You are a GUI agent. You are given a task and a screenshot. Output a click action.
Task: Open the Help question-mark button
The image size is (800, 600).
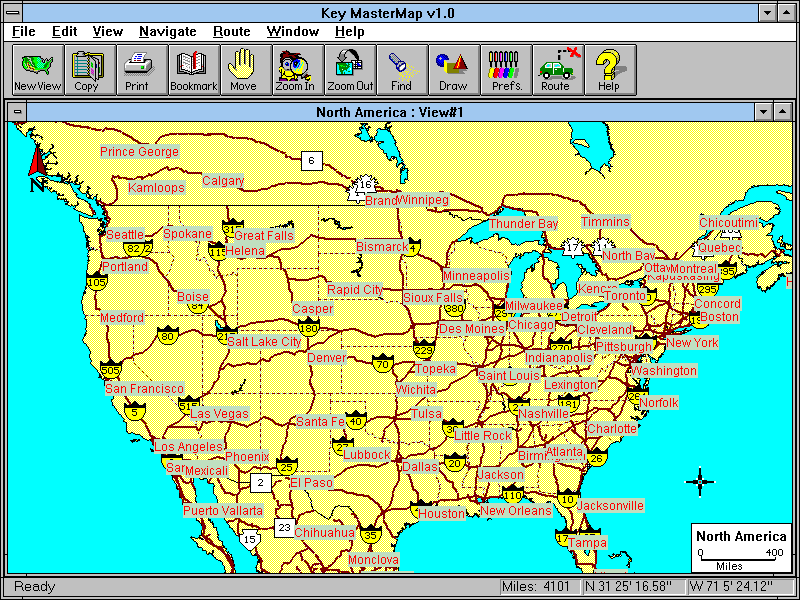coord(610,69)
